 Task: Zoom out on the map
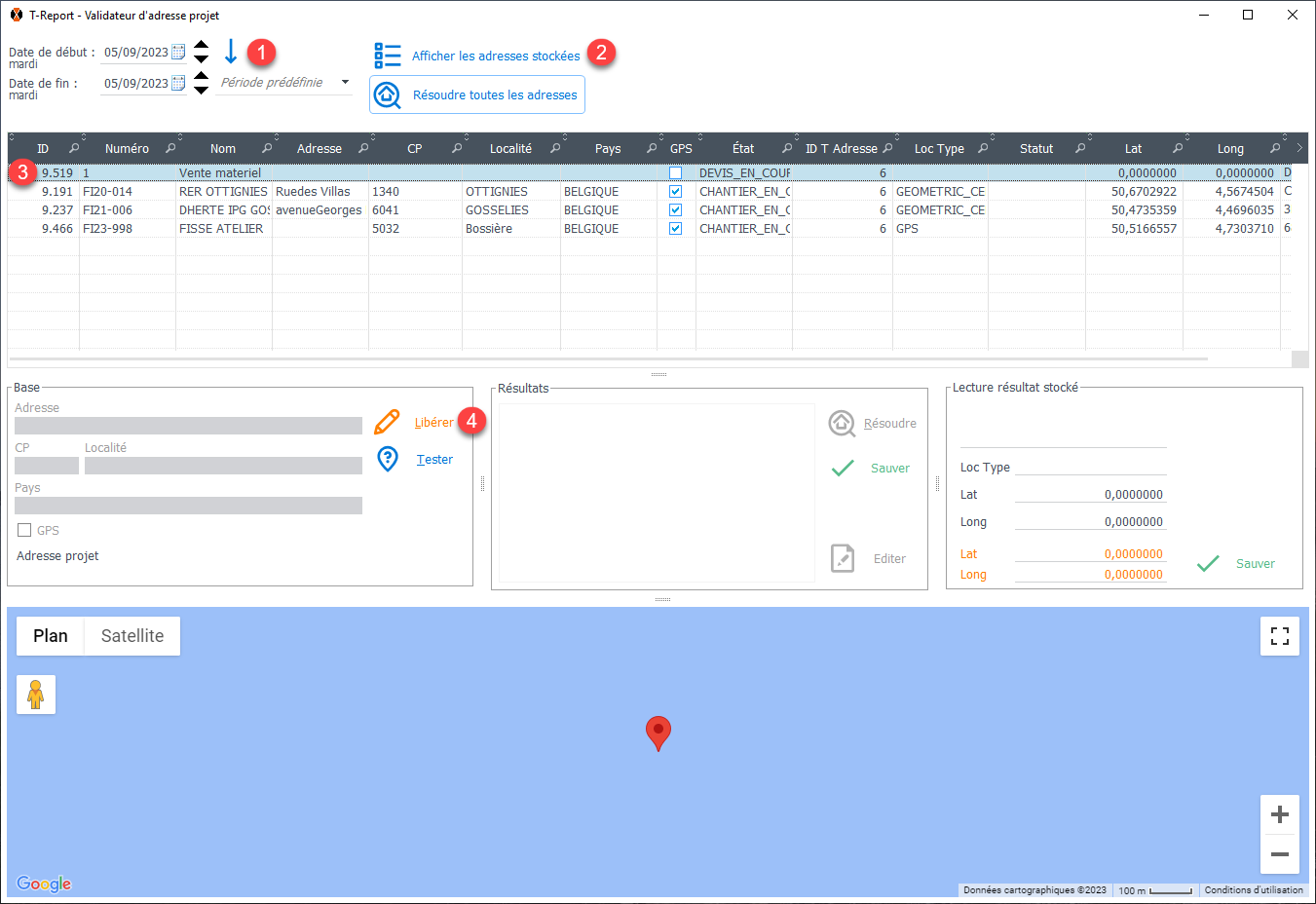coord(1279,854)
